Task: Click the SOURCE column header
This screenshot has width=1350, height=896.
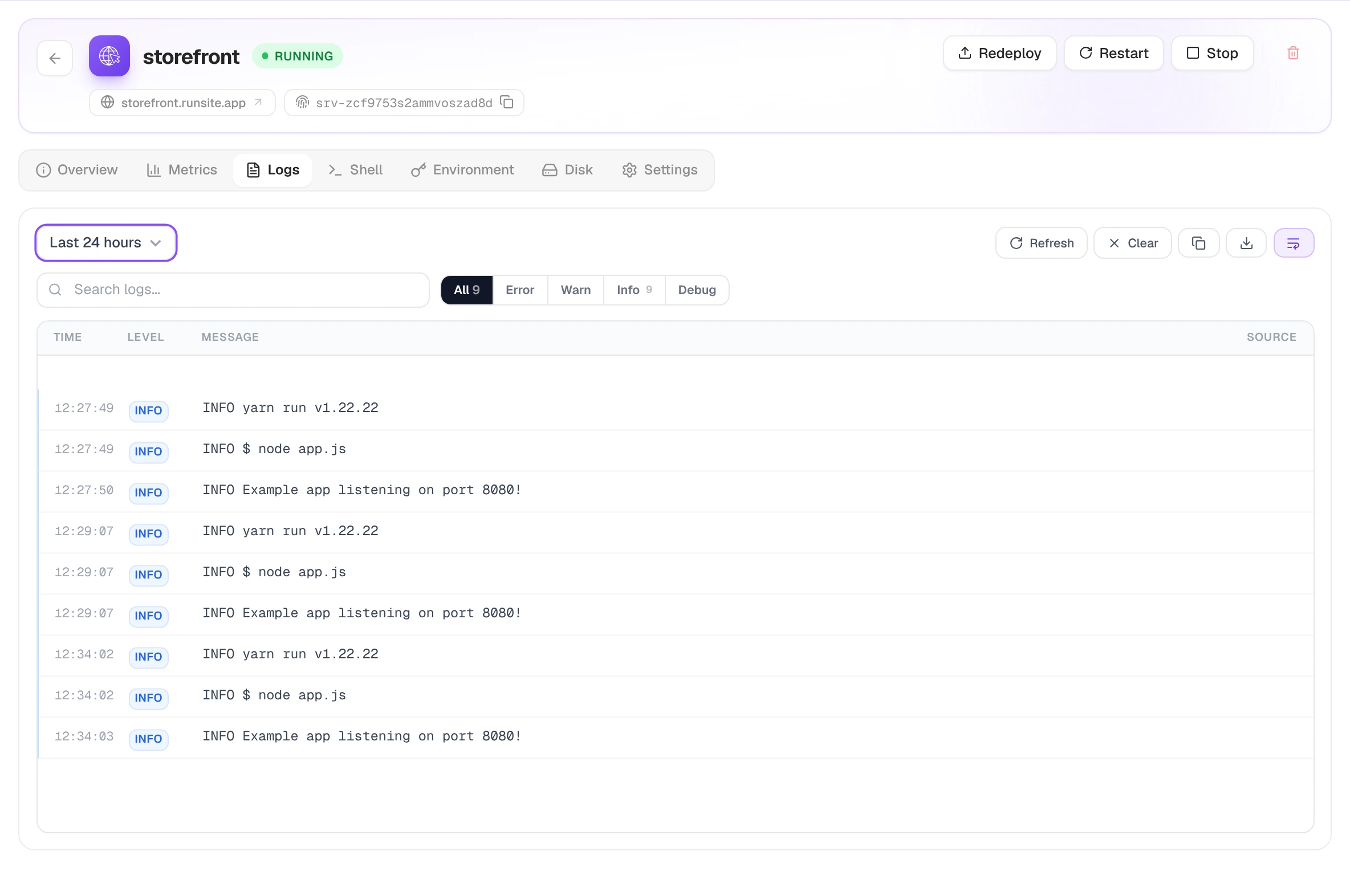Action: pyautogui.click(x=1271, y=337)
